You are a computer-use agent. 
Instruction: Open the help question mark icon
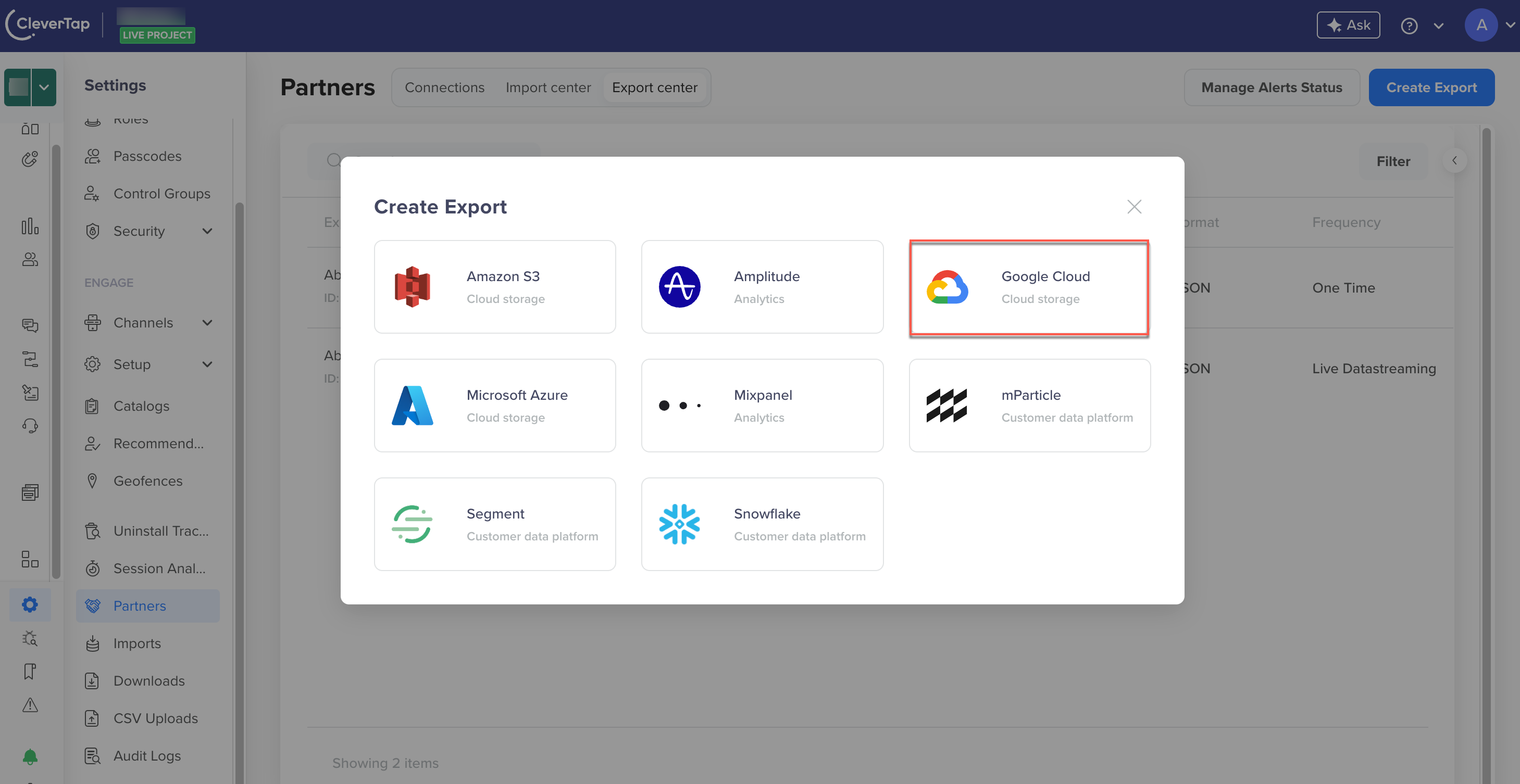(x=1409, y=26)
